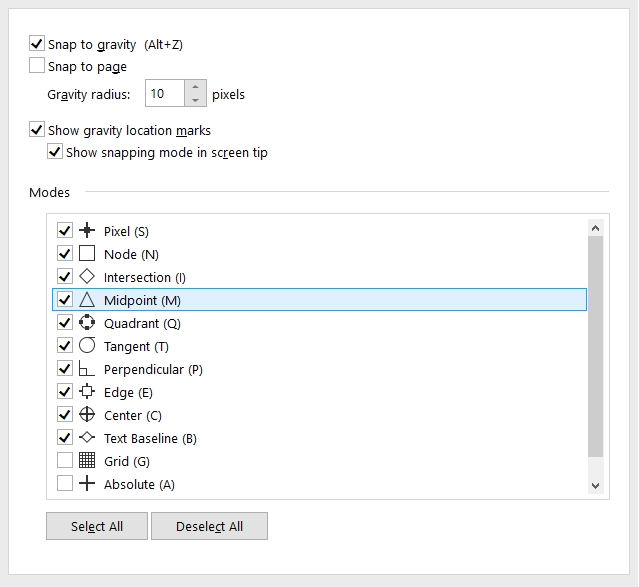
Task: Enable the Snap to page checkbox
Action: tap(37, 66)
